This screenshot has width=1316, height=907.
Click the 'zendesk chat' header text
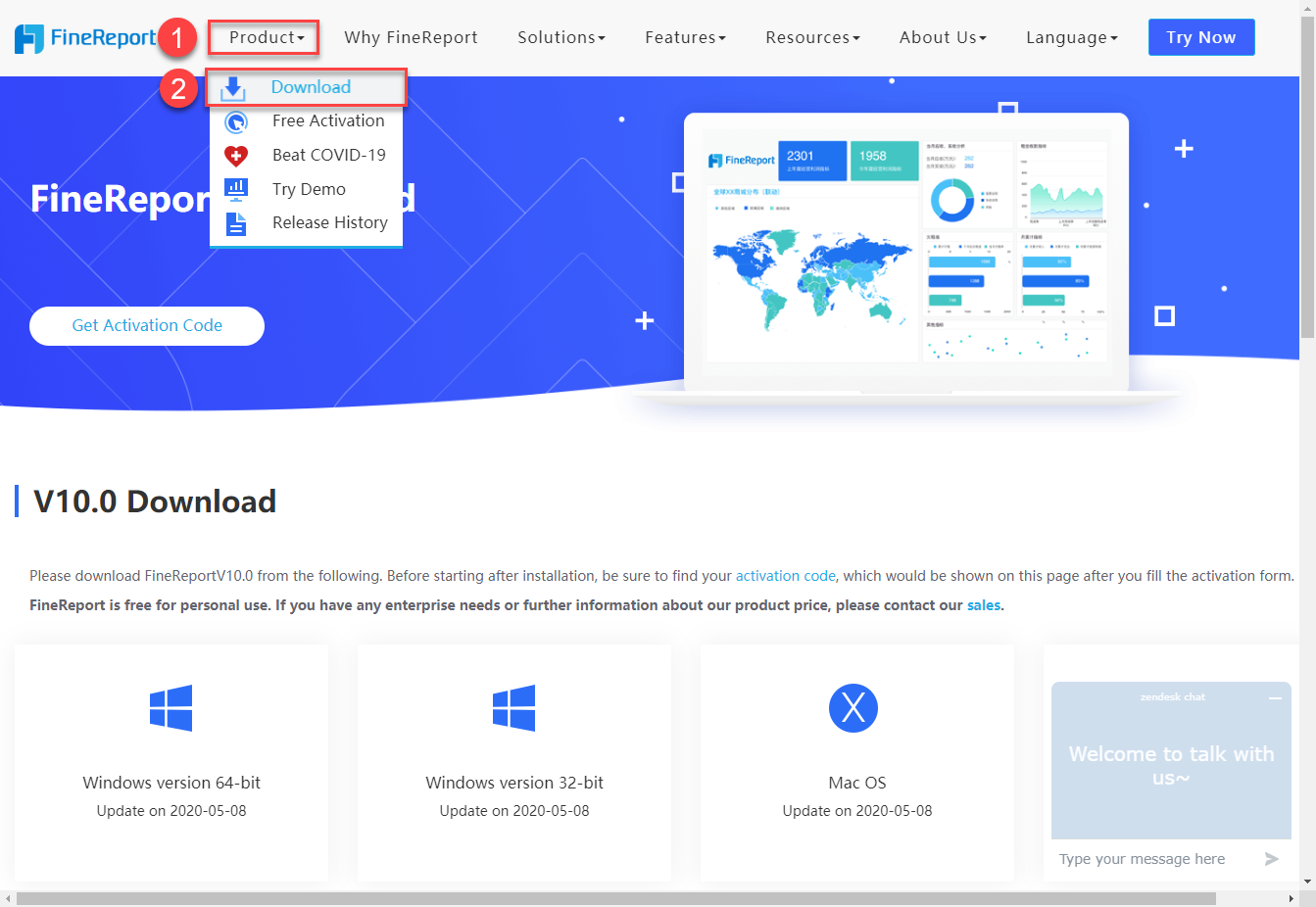(x=1172, y=697)
